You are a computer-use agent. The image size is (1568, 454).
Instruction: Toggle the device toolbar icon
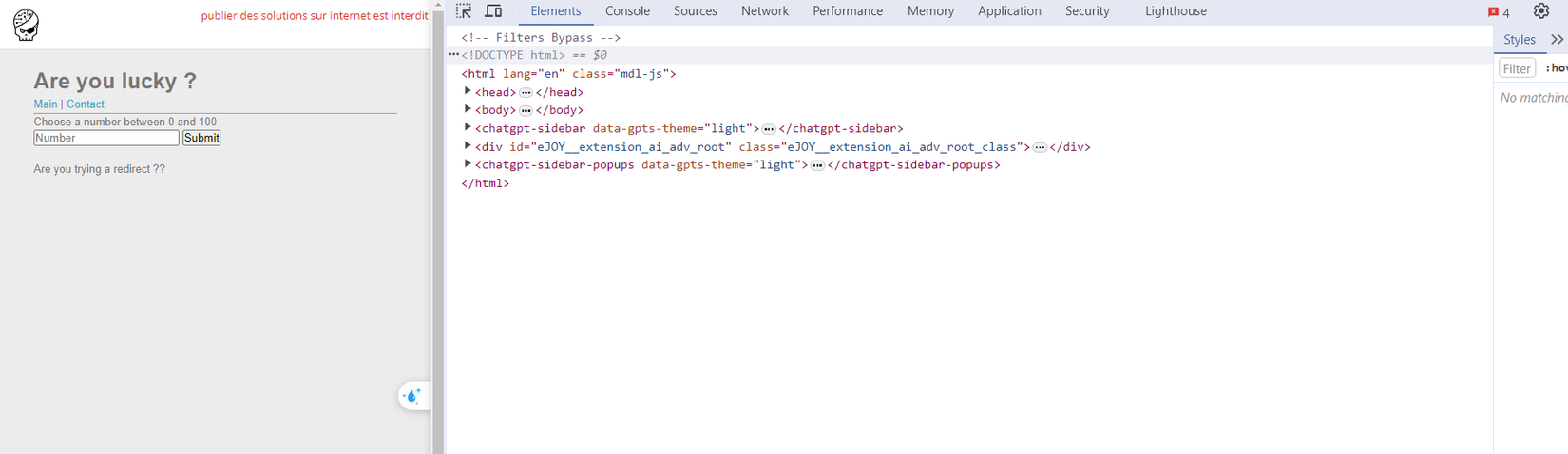pyautogui.click(x=493, y=11)
